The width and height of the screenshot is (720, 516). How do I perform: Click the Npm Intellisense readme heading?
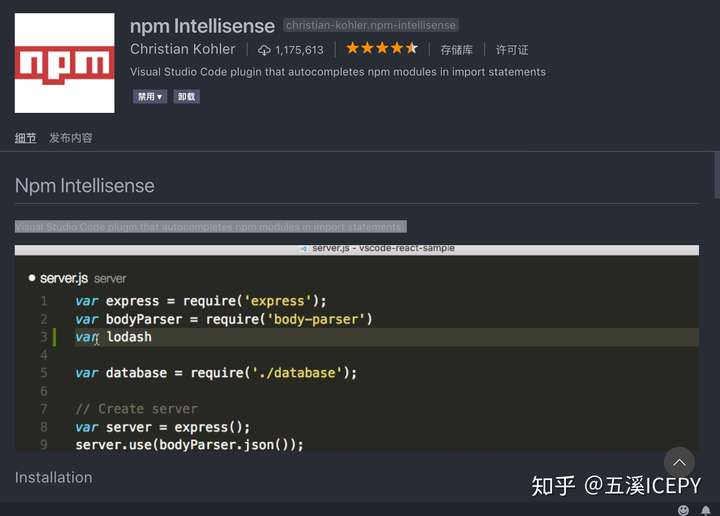click(x=84, y=185)
